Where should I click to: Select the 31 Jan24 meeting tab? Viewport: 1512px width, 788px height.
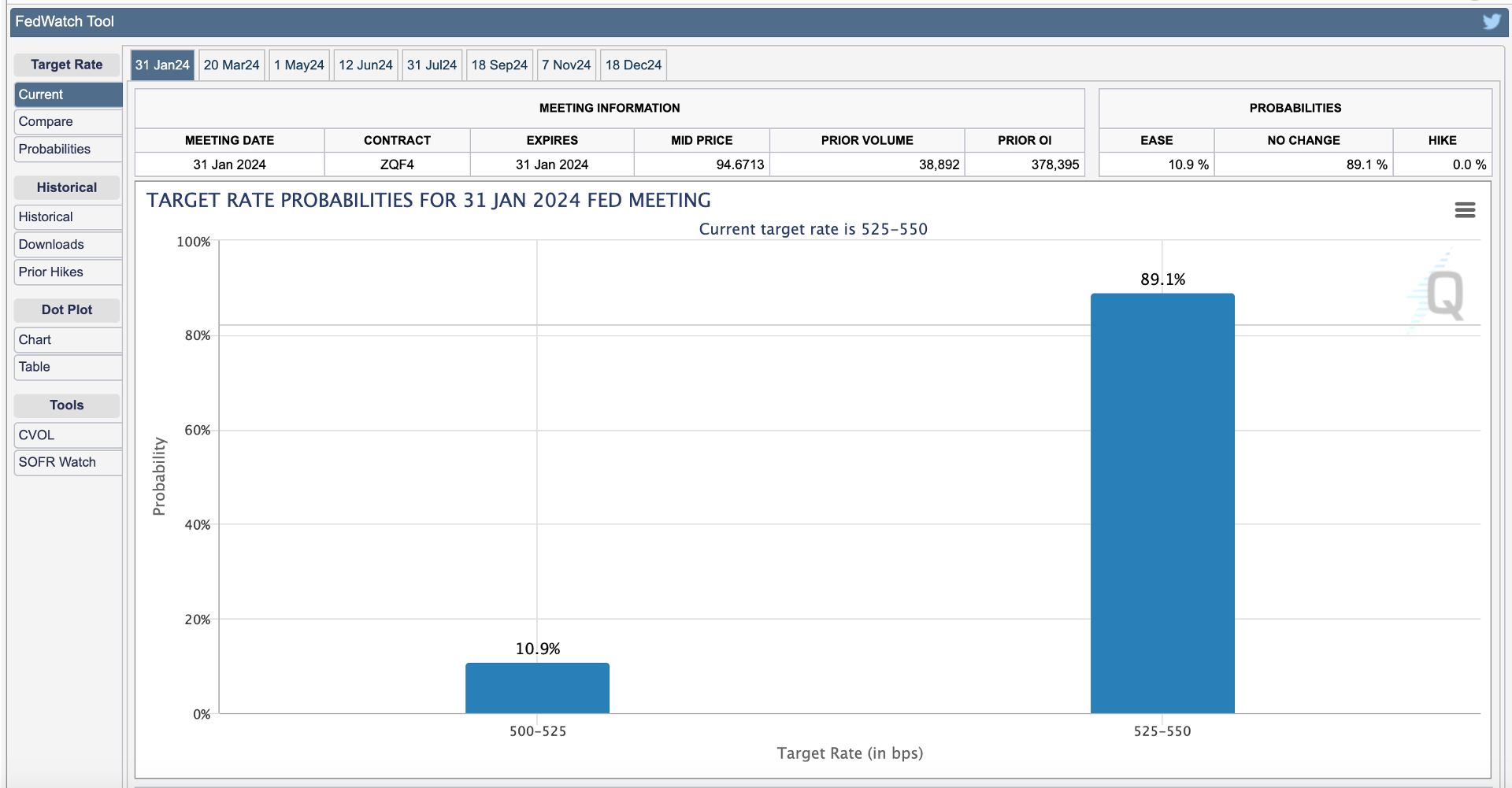coord(162,65)
